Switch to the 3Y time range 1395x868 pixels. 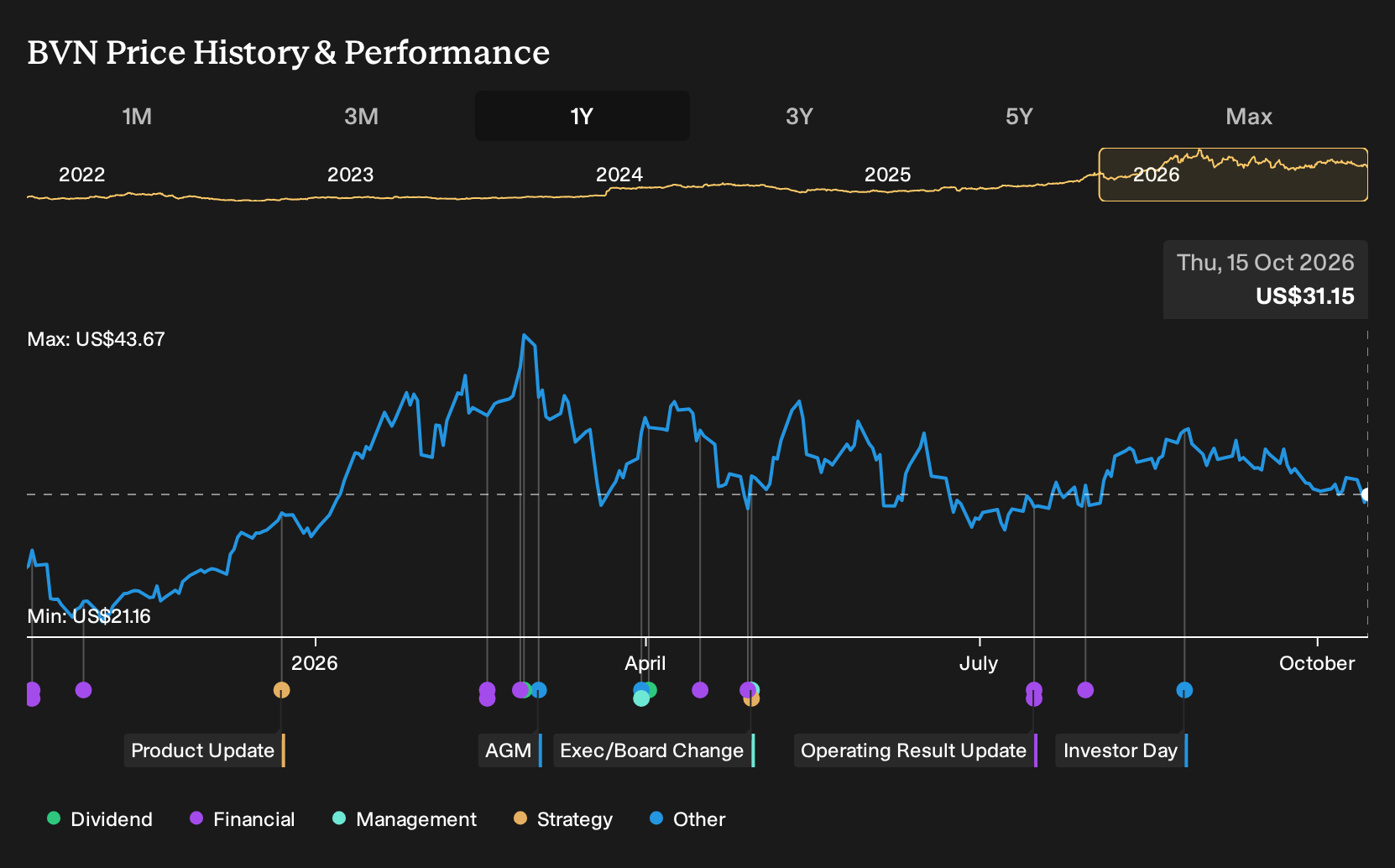799,116
